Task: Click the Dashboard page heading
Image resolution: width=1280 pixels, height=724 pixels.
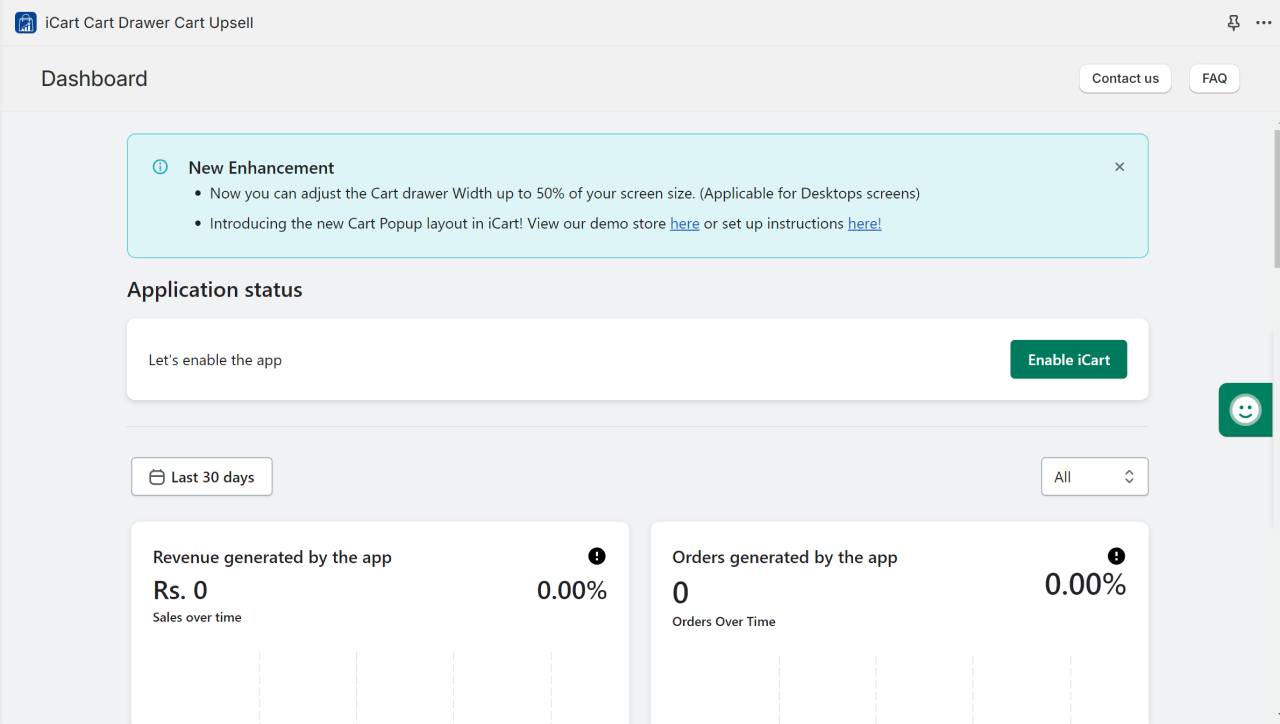Action: click(x=94, y=79)
